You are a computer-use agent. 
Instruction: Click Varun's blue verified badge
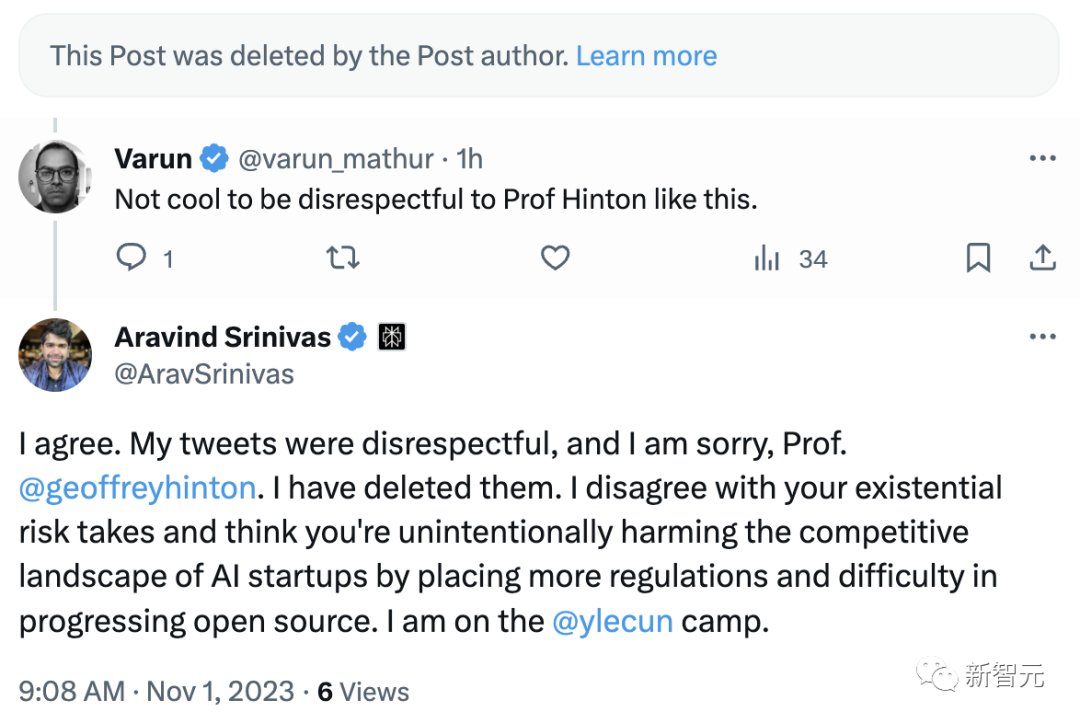213,158
